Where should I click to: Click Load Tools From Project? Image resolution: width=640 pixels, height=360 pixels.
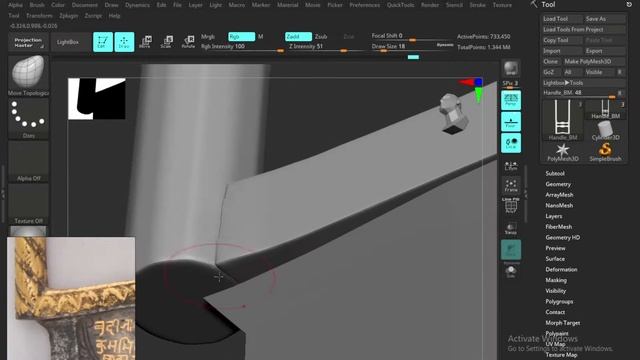pos(584,29)
